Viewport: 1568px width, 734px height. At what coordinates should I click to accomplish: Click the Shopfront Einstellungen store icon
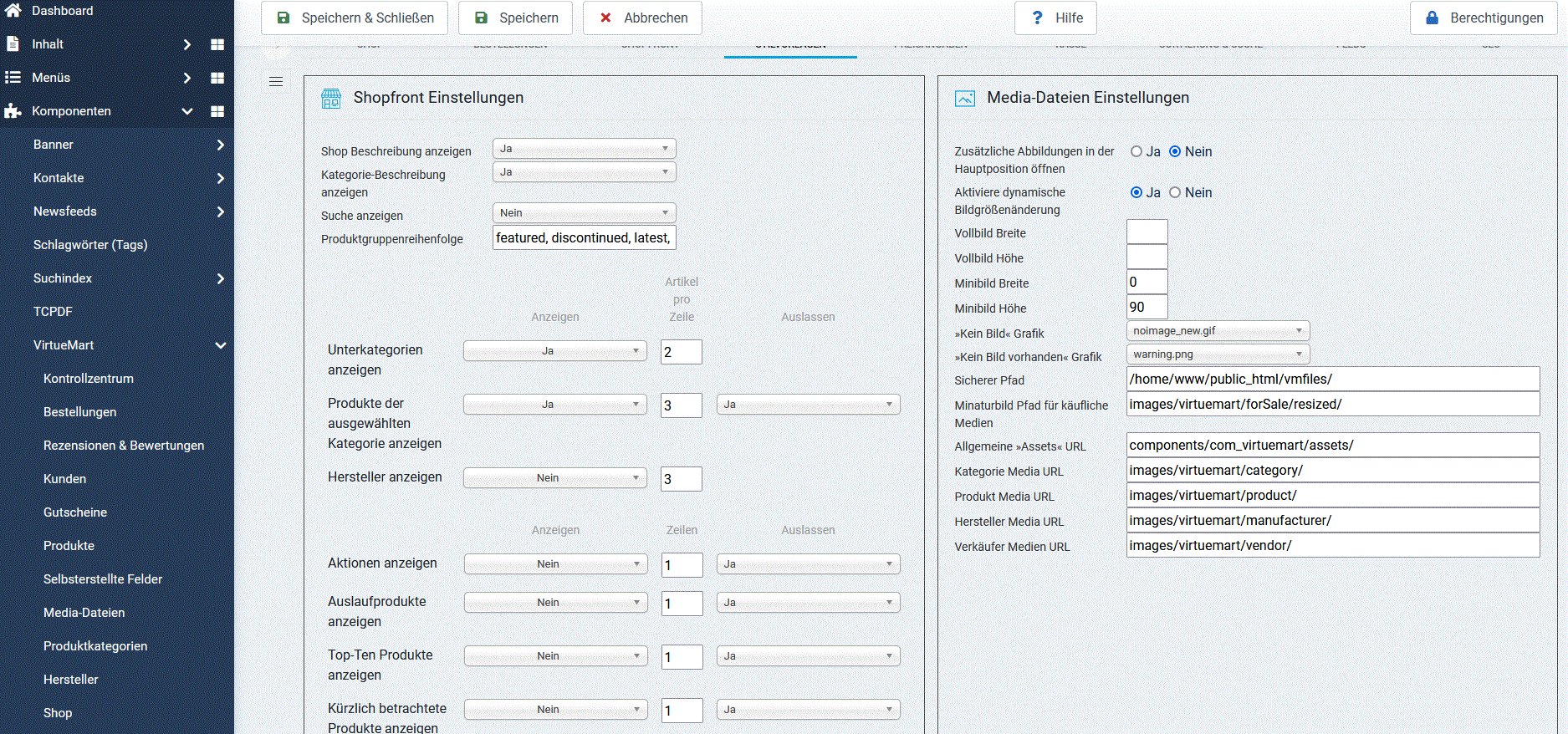pyautogui.click(x=331, y=99)
